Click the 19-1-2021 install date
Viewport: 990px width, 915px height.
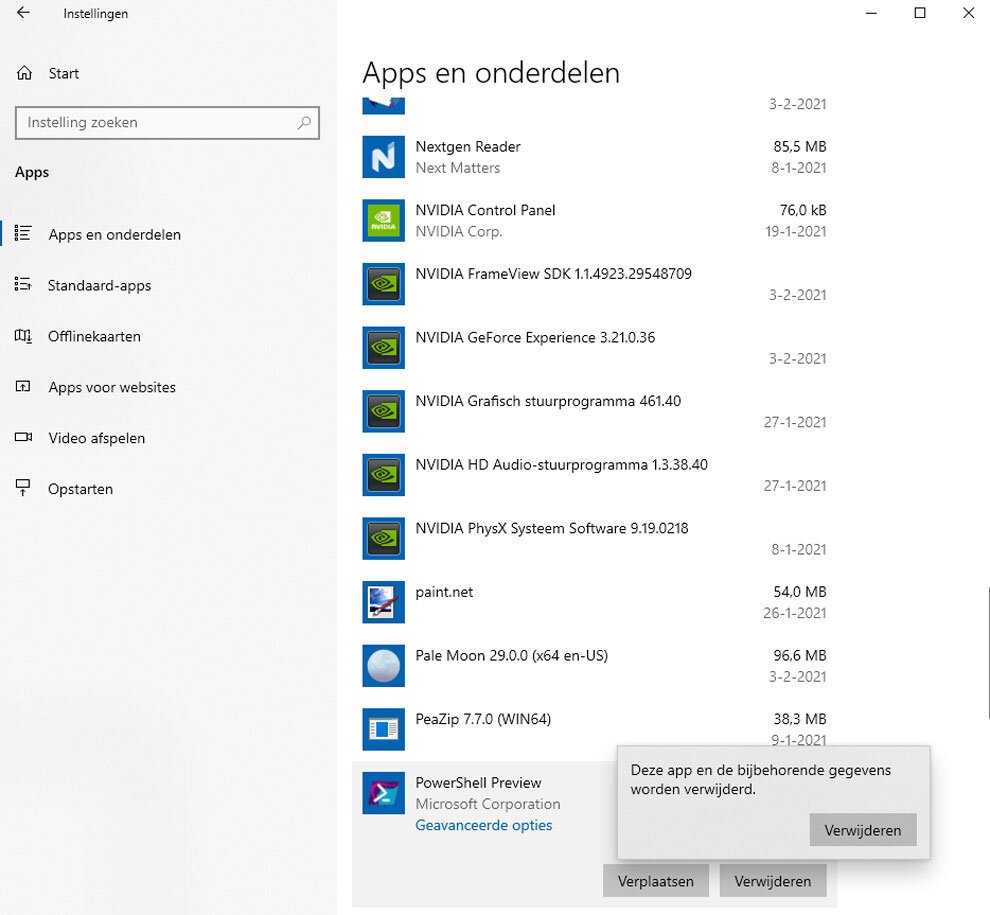click(796, 232)
